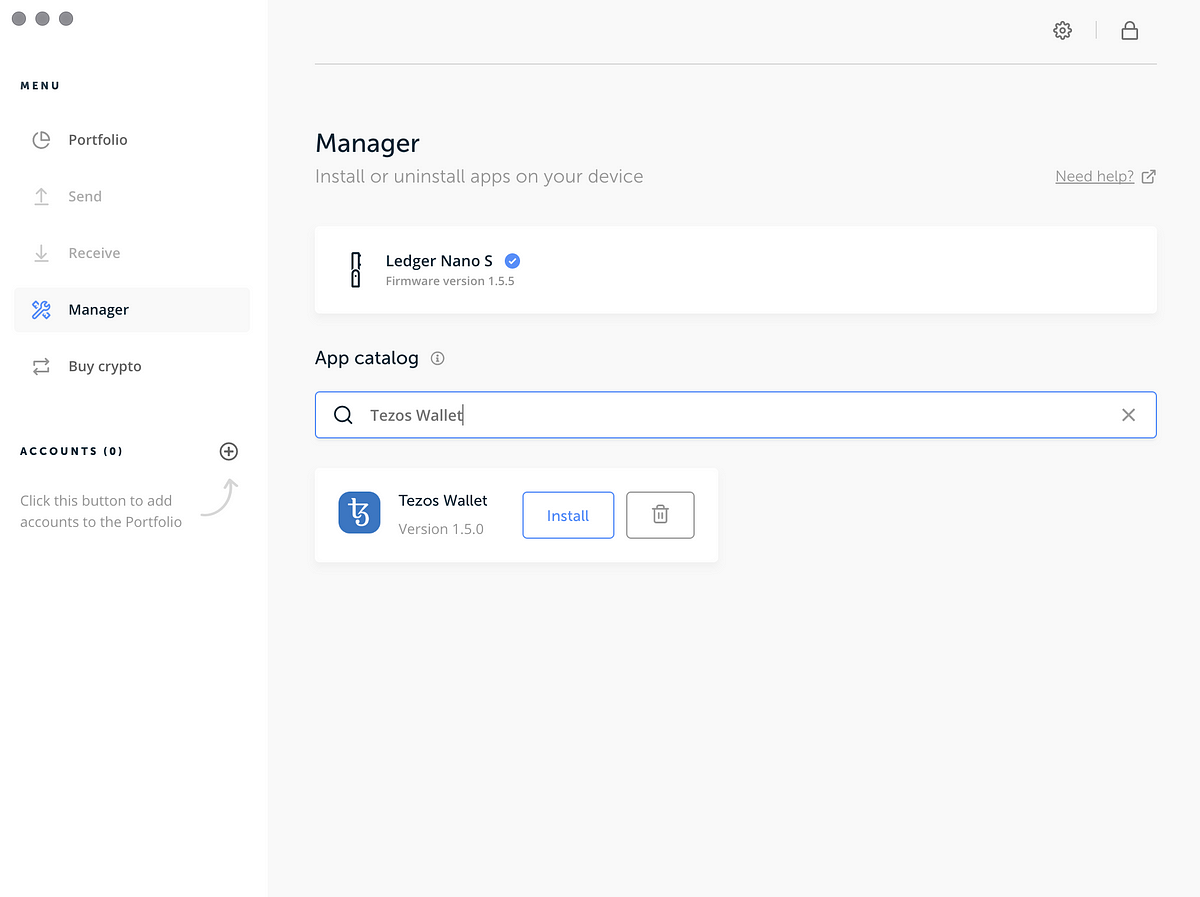This screenshot has width=1200, height=897.
Task: Open the Buy crypto page
Action: click(104, 366)
